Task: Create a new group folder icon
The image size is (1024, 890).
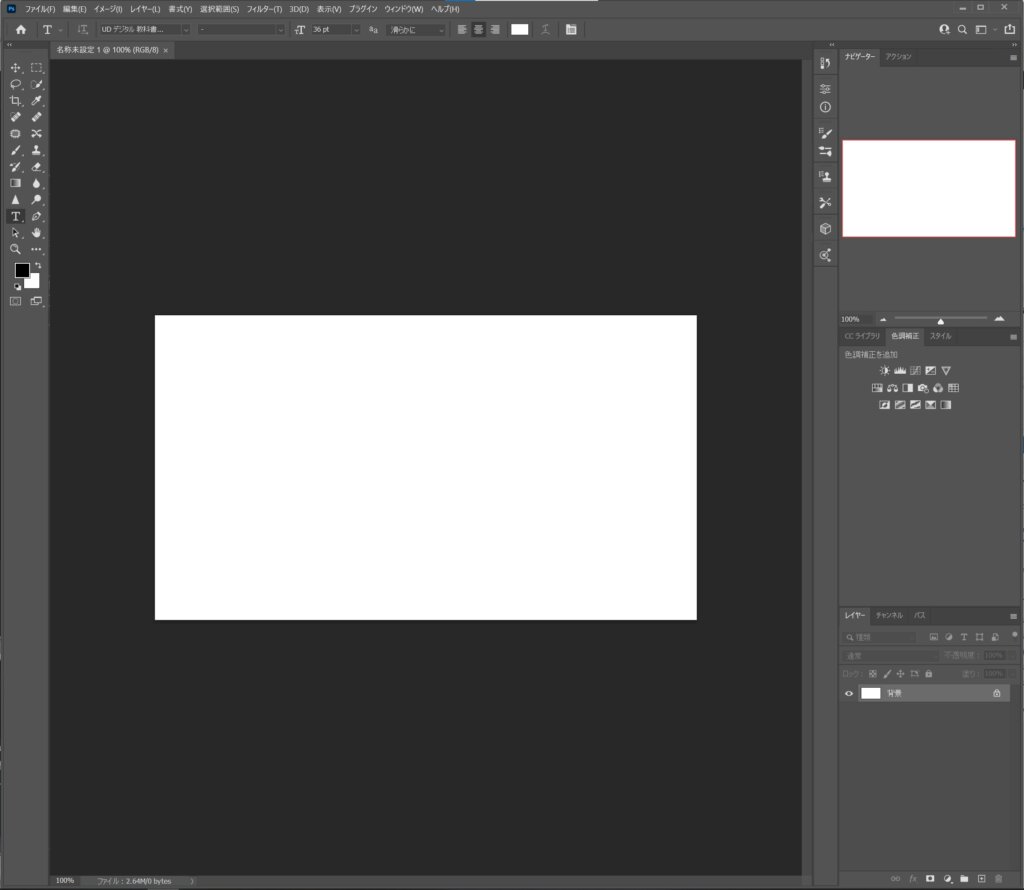Action: pos(964,879)
